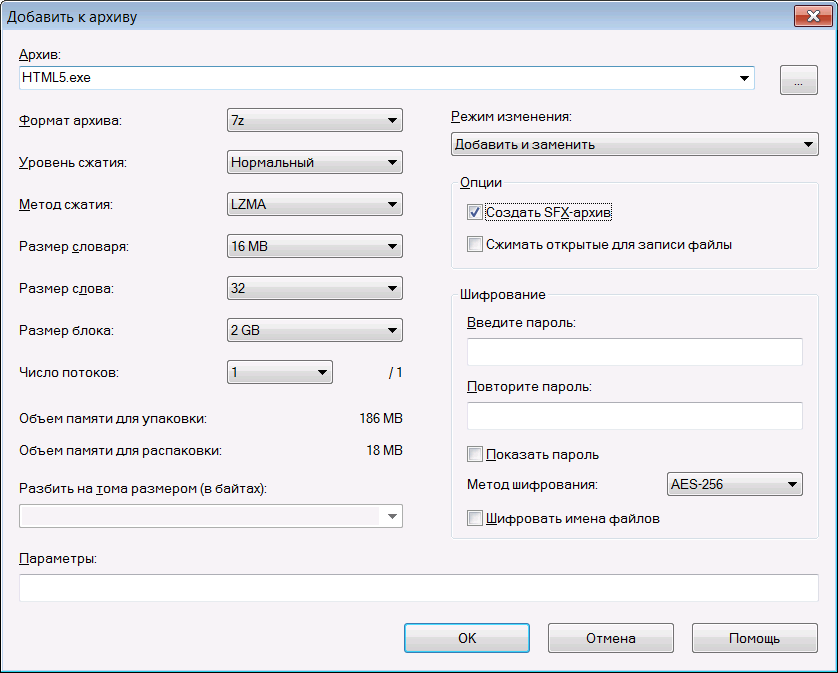The width and height of the screenshot is (838, 673).
Task: Click the '/ 1' thread total text
Action: pyautogui.click(x=395, y=373)
